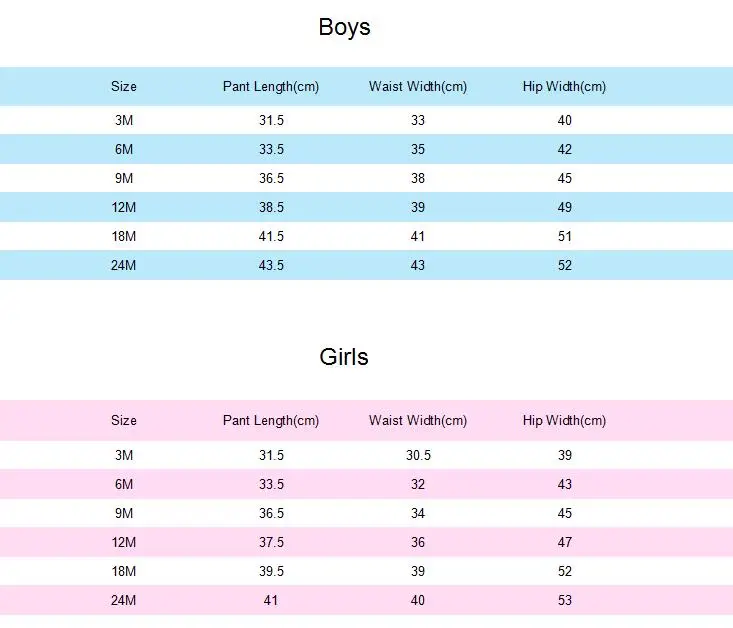Click waist width 30.5 in Girls table
This screenshot has height=628, width=733.
[418, 455]
